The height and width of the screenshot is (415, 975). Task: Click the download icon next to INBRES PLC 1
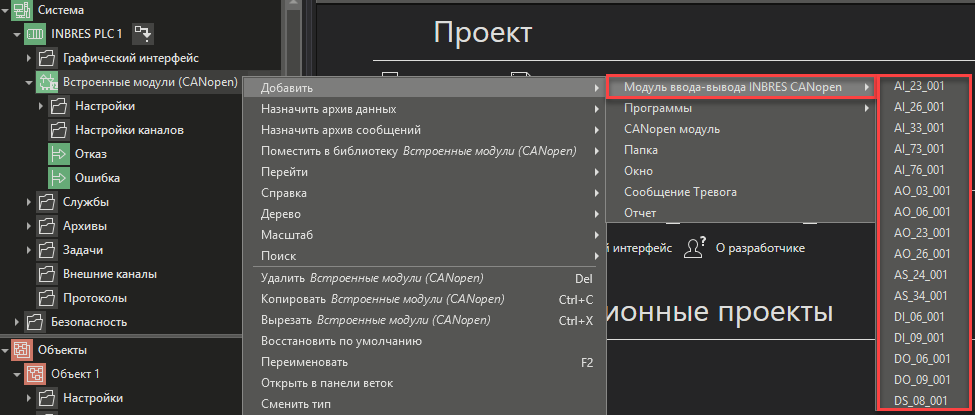click(x=144, y=34)
